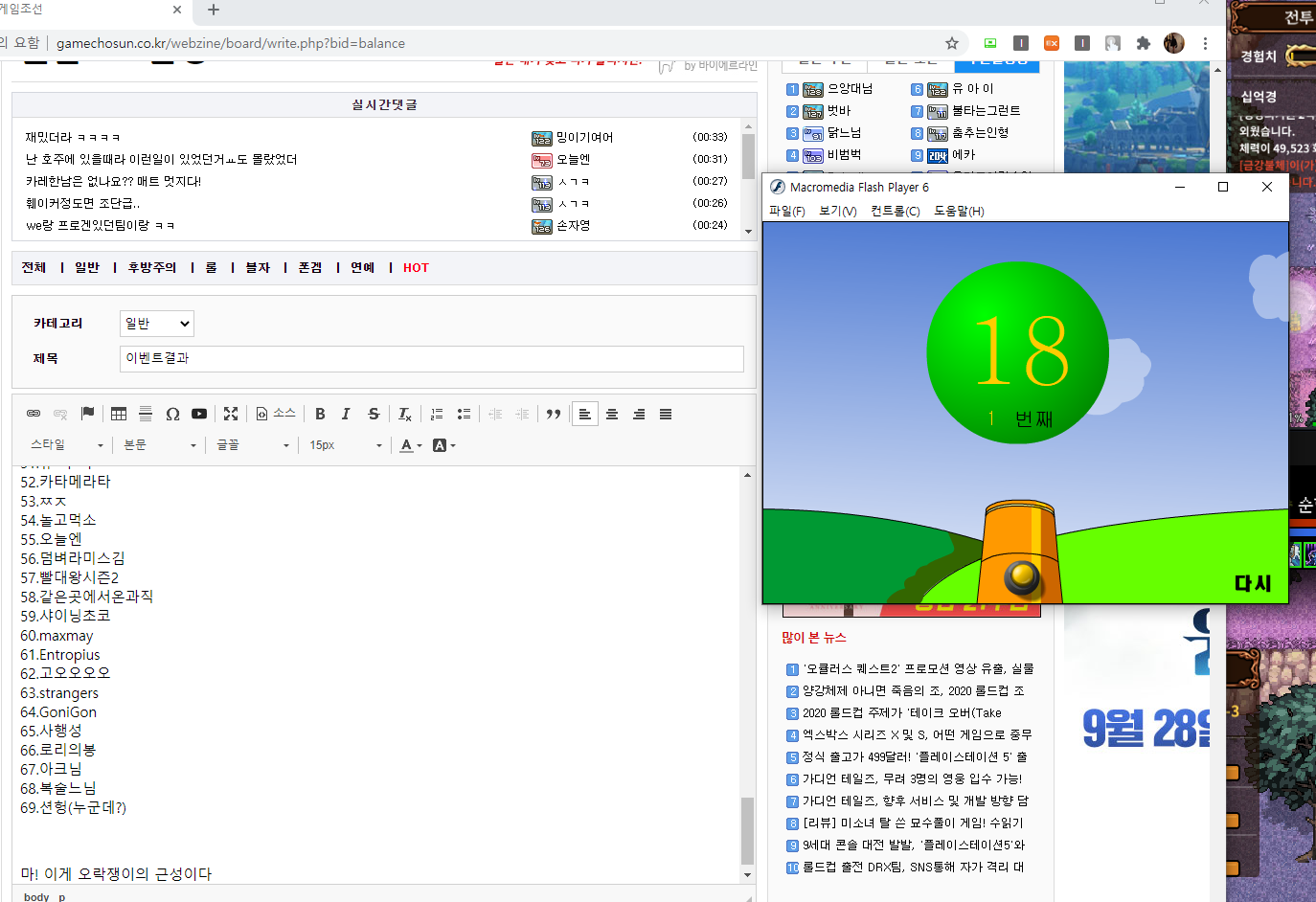Toggle italic formatting
This screenshot has height=902, width=1316.
click(346, 414)
